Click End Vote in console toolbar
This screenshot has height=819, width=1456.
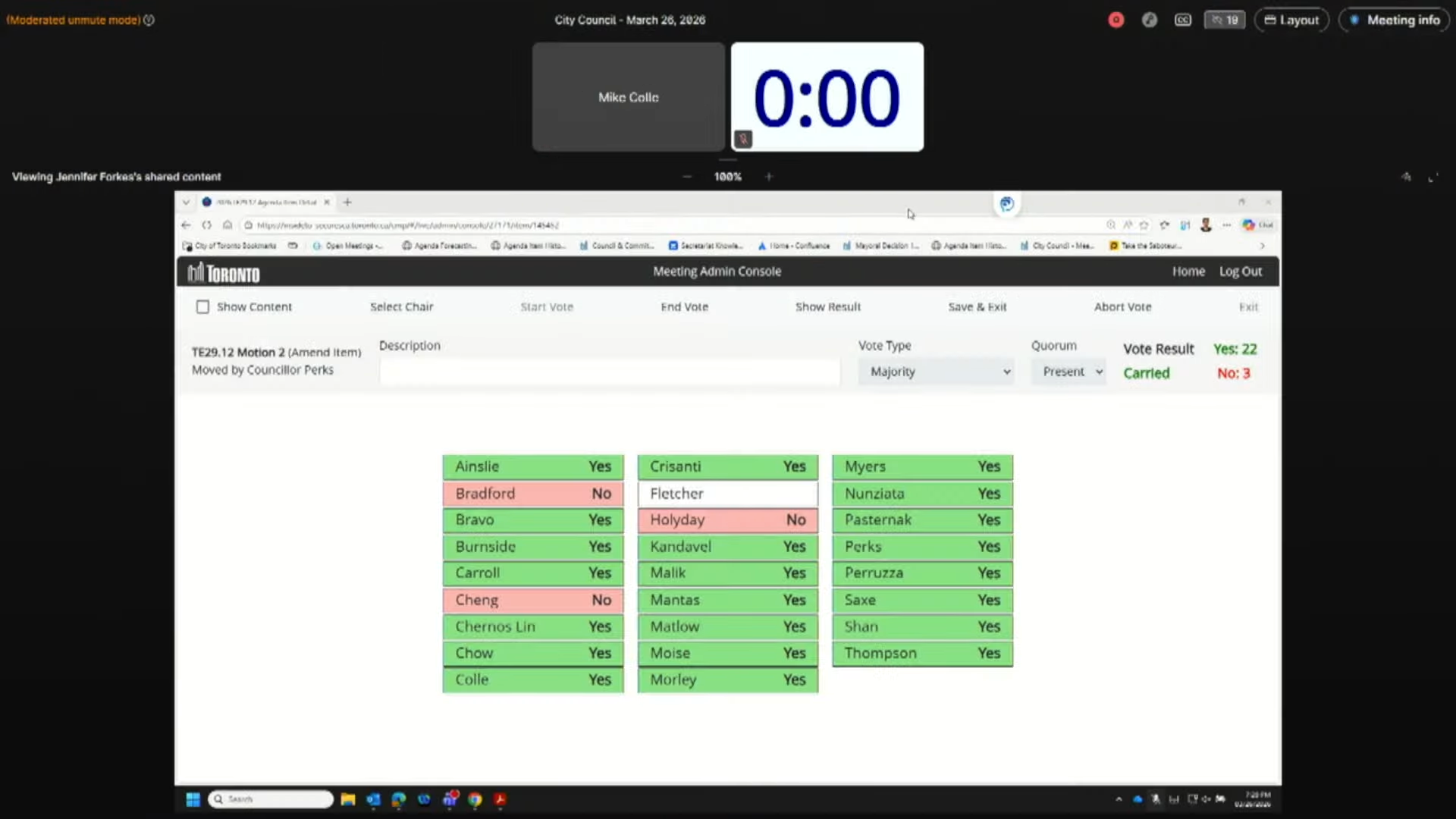pyautogui.click(x=684, y=307)
